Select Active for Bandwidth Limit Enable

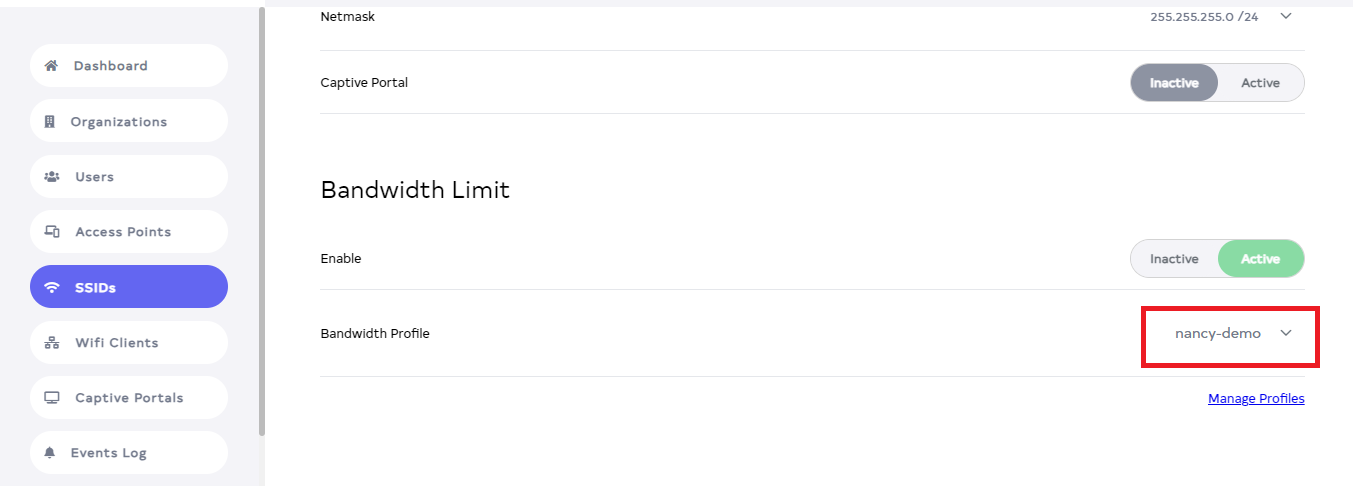tap(1260, 259)
